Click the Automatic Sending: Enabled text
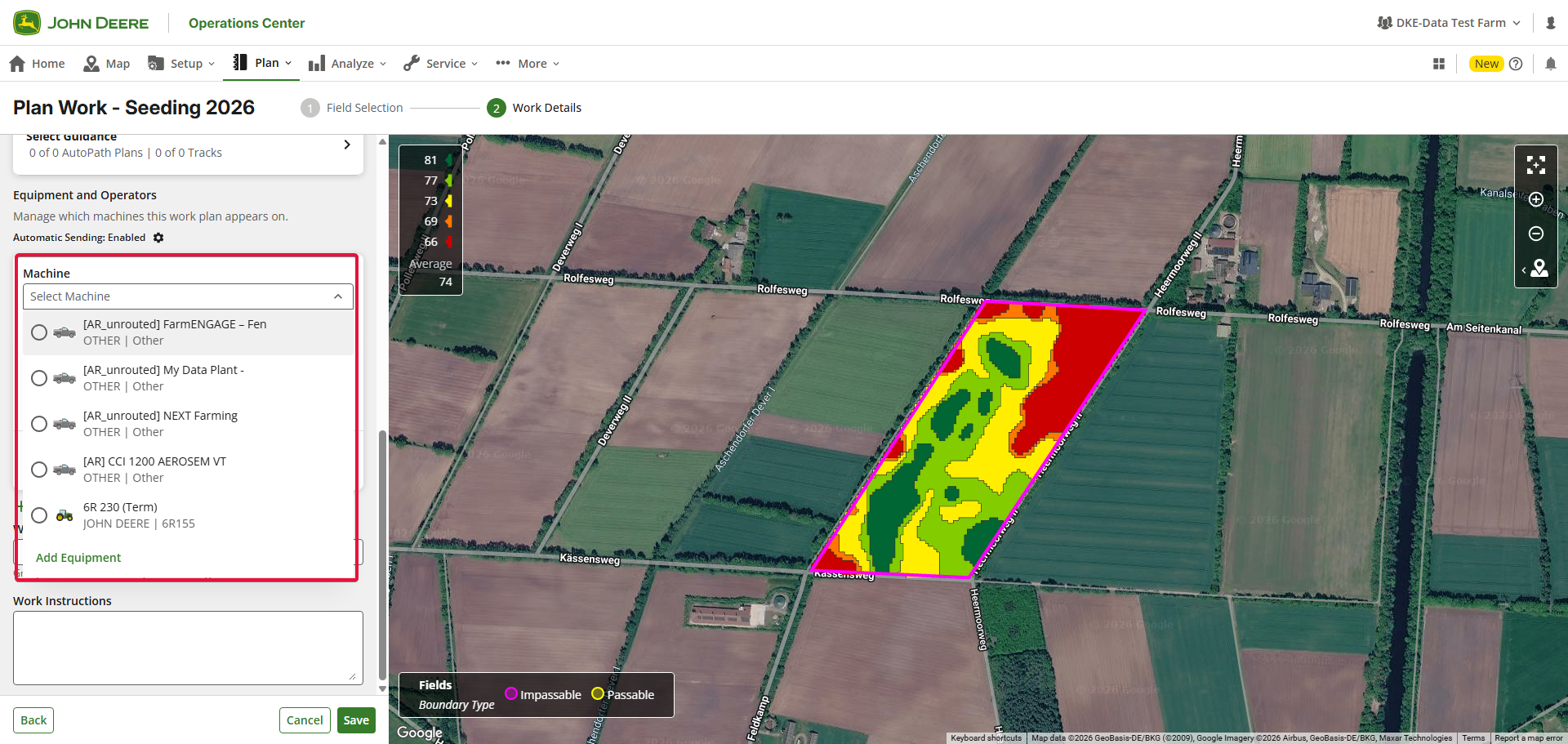This screenshot has width=1568, height=744. (x=79, y=238)
